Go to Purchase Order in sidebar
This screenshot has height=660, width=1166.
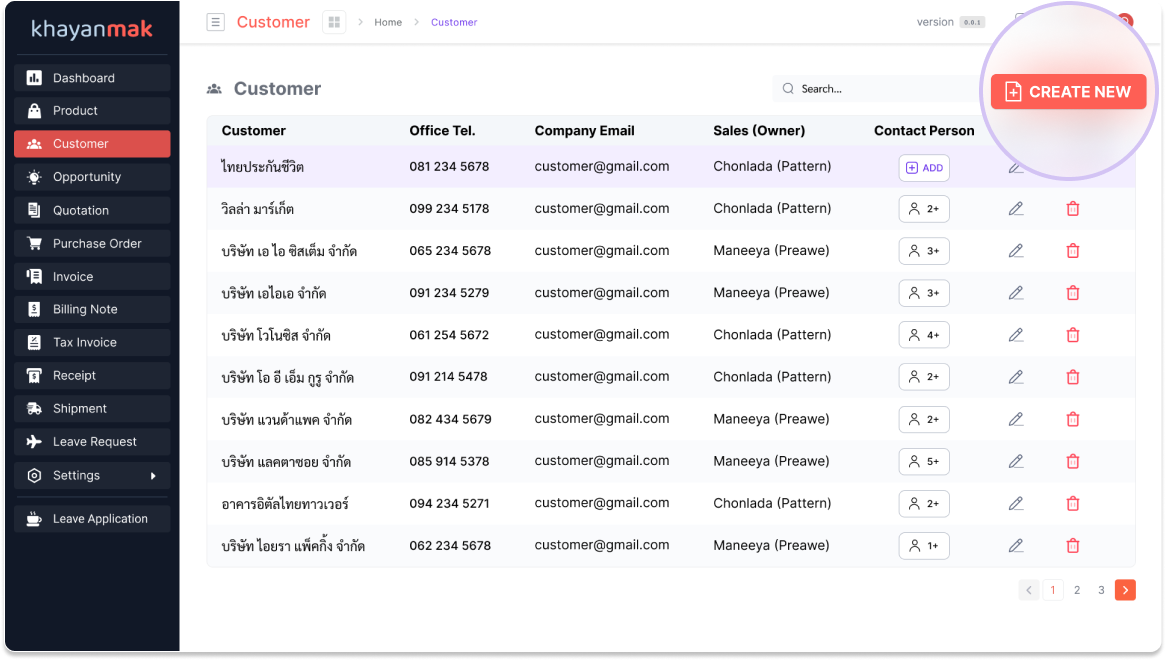92,244
